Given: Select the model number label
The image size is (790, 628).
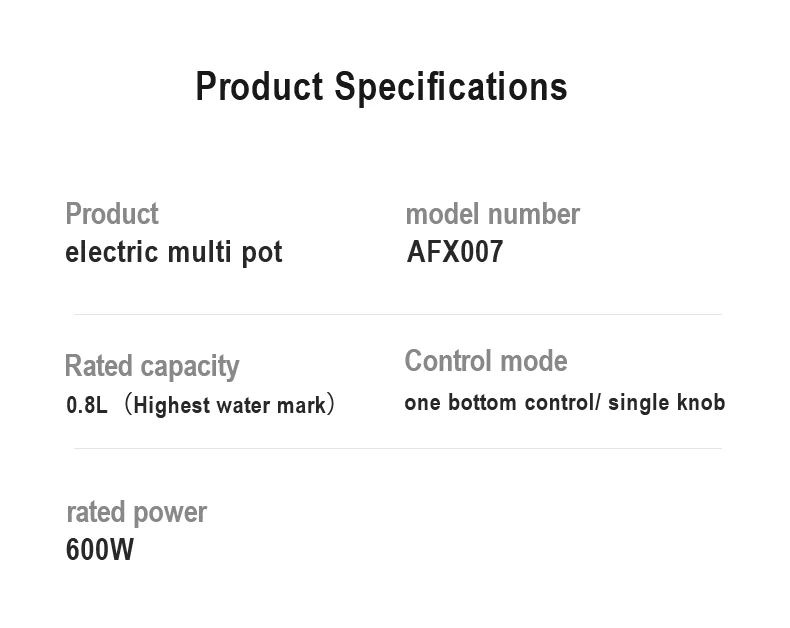Looking at the screenshot, I should 492,214.
